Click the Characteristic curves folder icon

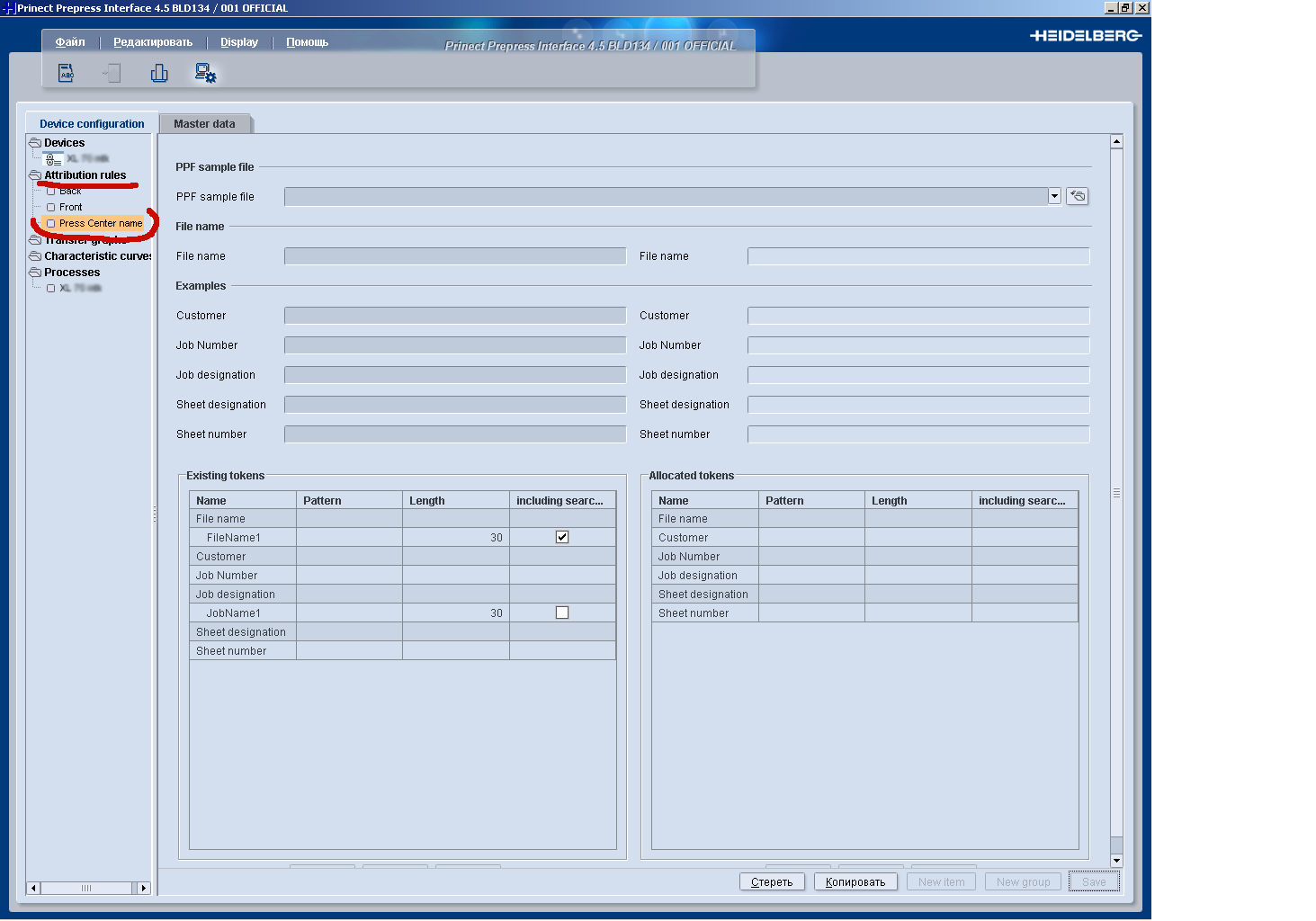click(35, 256)
